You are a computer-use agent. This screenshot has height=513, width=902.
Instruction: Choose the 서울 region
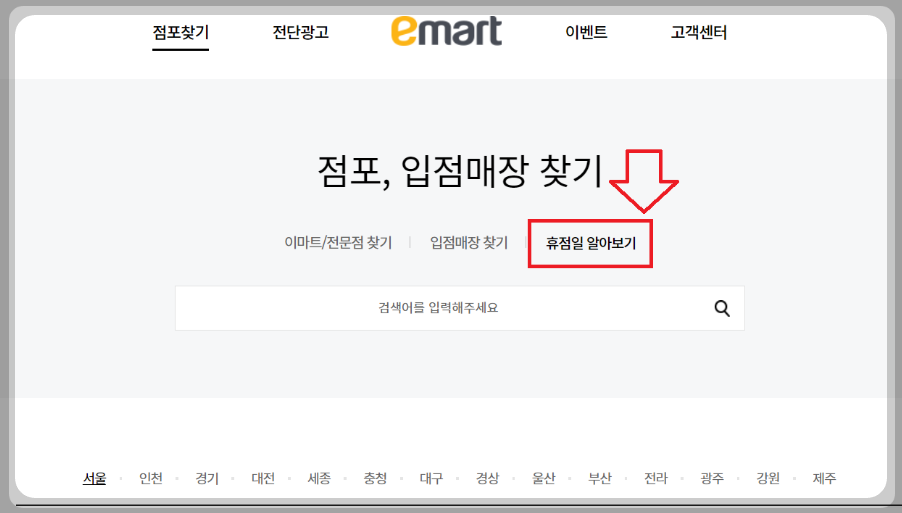tap(94, 478)
